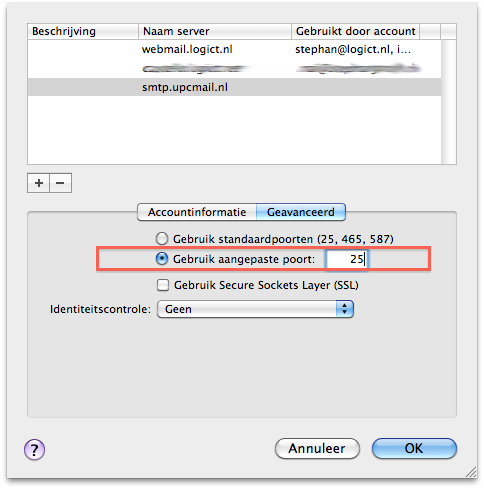Switch to the Geavanceerd tab
Image resolution: width=484 pixels, height=489 pixels.
coord(301,212)
